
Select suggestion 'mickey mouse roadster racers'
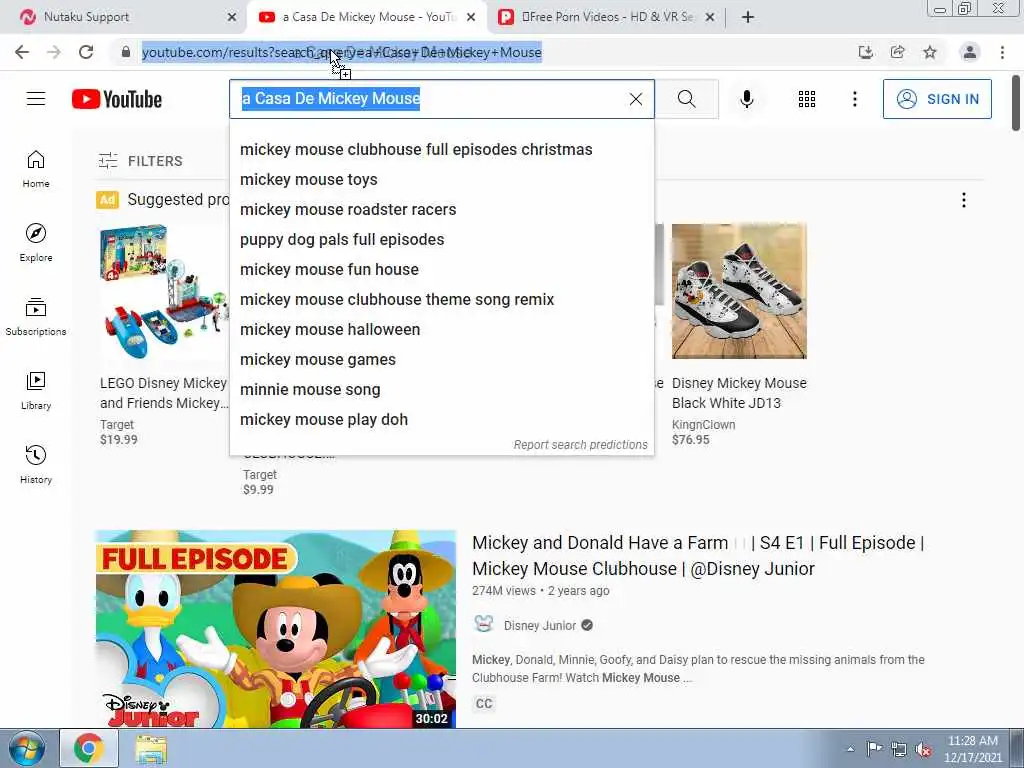(x=441, y=210)
